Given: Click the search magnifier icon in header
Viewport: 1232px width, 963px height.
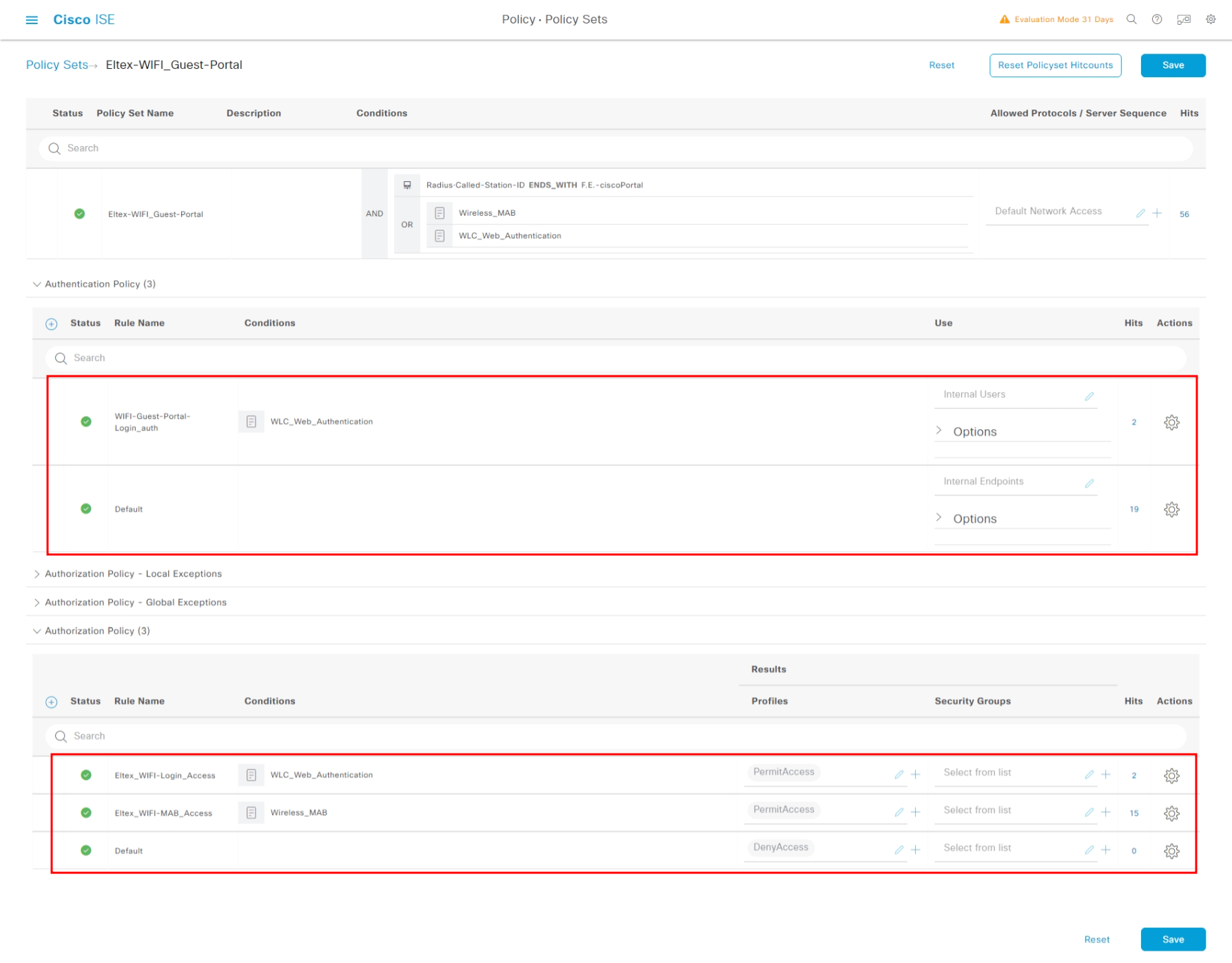Looking at the screenshot, I should pos(1131,19).
